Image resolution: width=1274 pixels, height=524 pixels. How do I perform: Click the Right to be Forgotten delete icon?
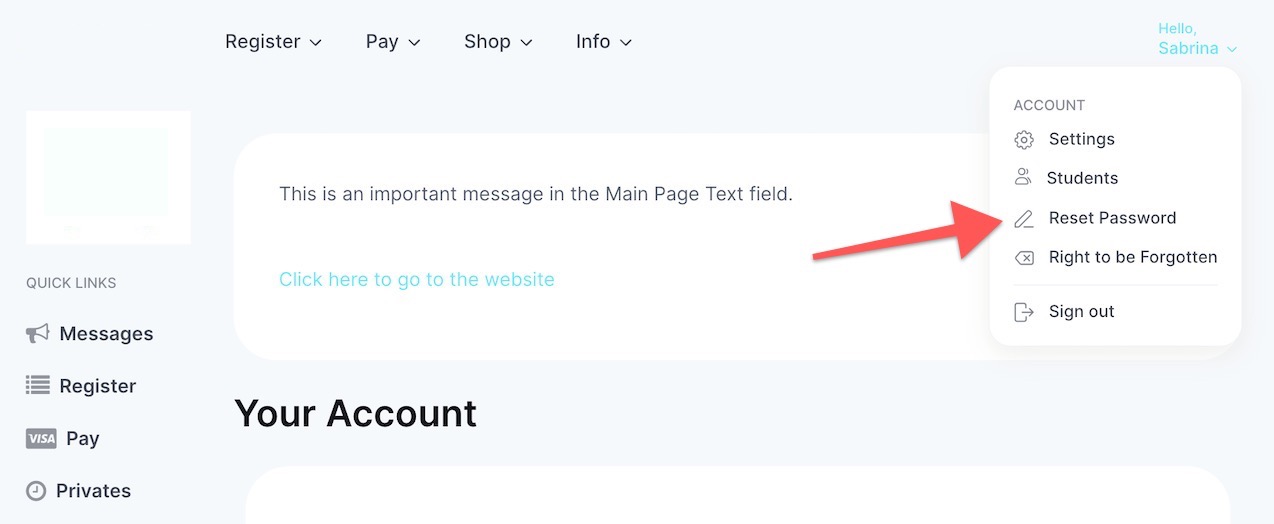pyautogui.click(x=1024, y=258)
